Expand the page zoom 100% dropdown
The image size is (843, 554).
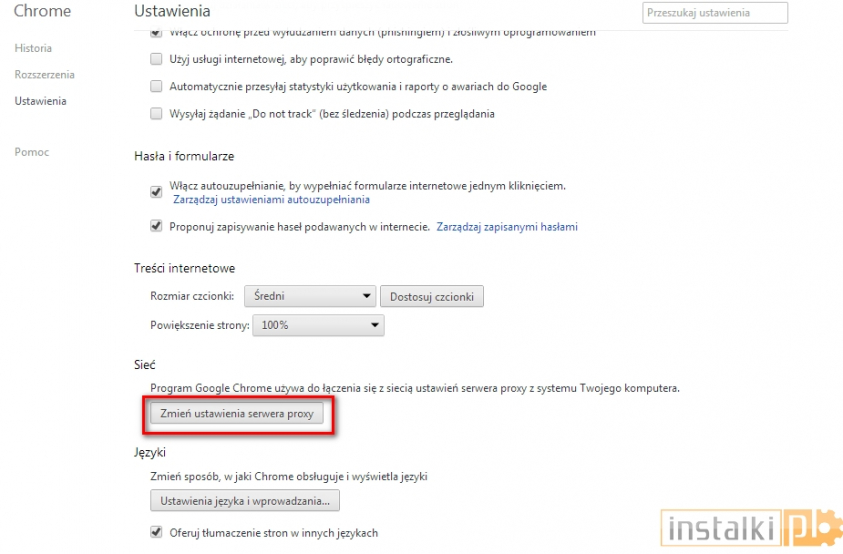click(319, 325)
